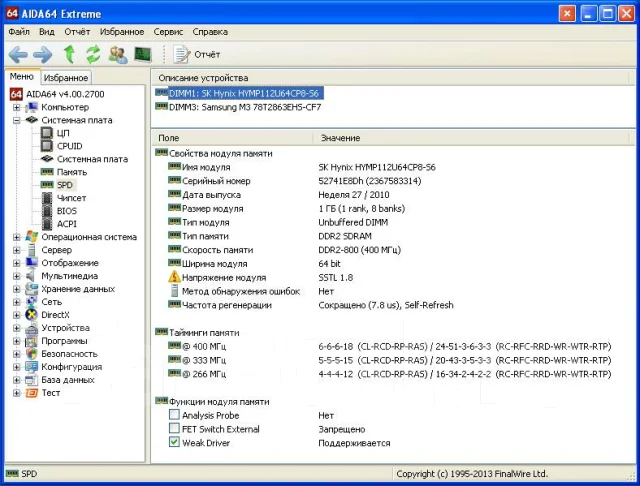Click the orange Тест icon in tree

pos(31,393)
